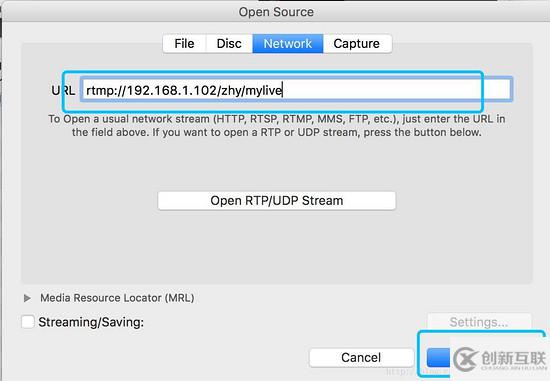
Task: Click the round watermark logo icon
Action: point(465,359)
